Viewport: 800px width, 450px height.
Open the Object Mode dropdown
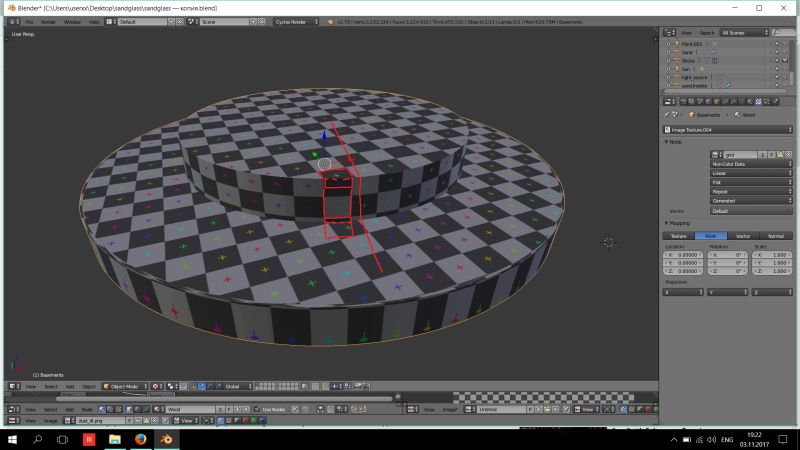pyautogui.click(x=125, y=387)
